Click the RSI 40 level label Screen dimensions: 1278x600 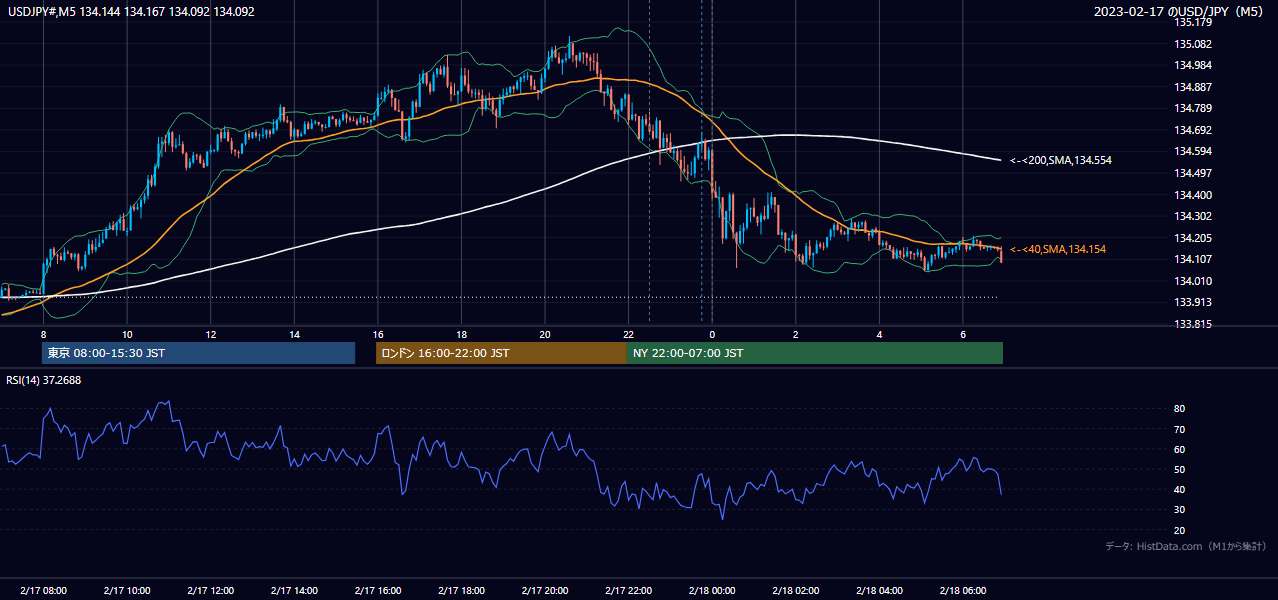[1180, 489]
